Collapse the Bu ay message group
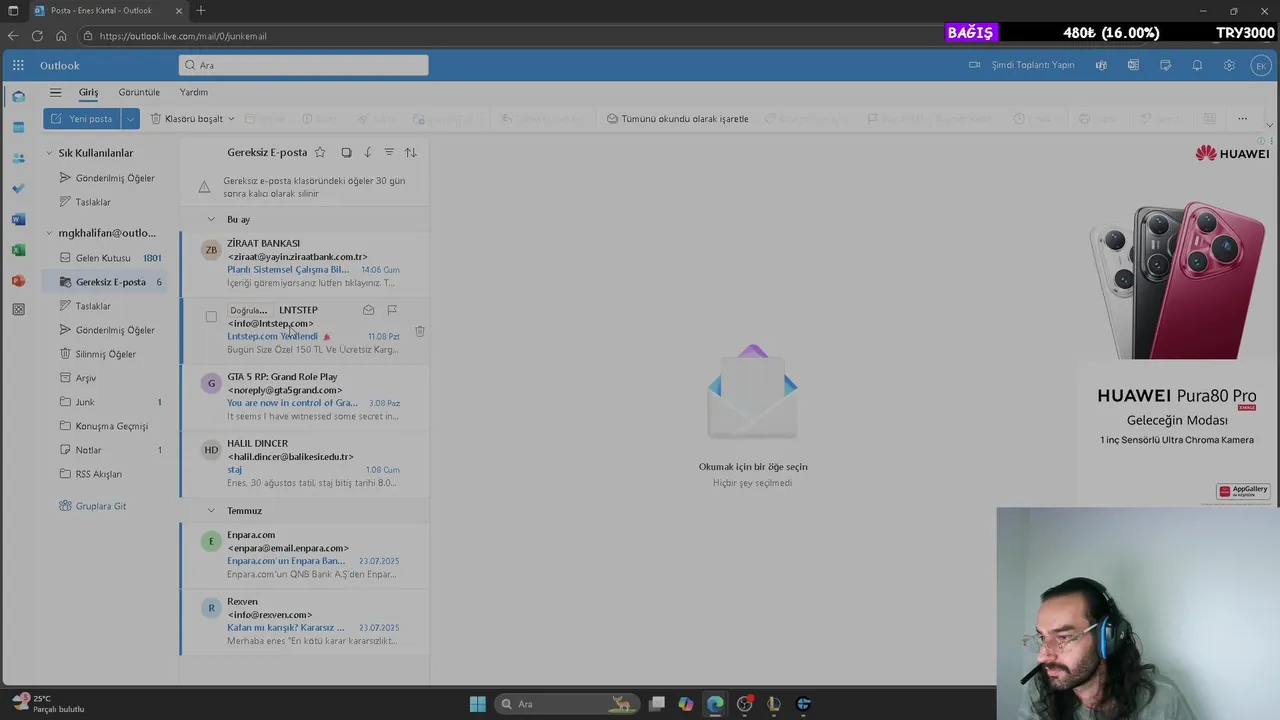Viewport: 1280px width, 720px height. (211, 219)
